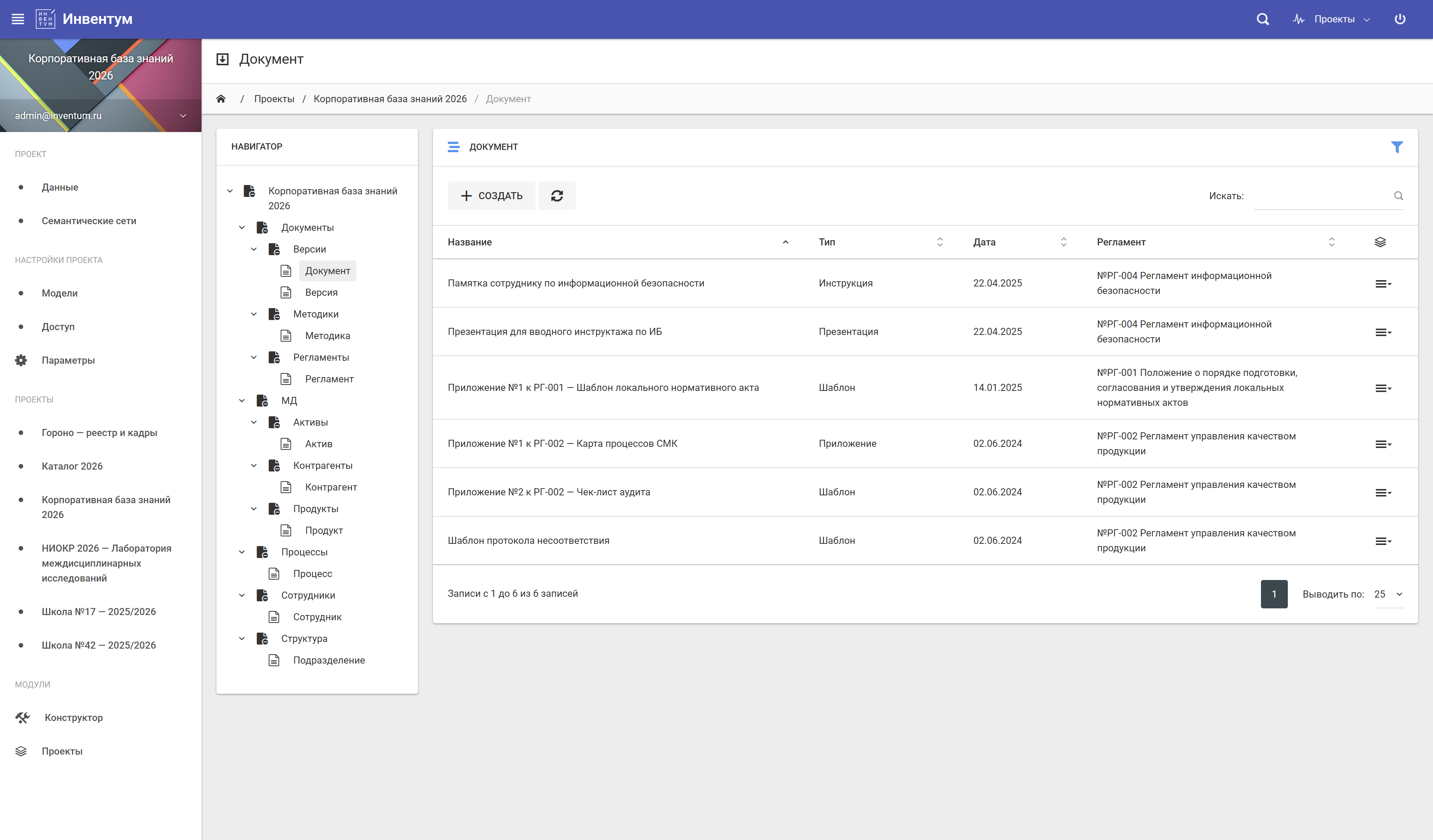Open the hamburger main menu
1433x840 pixels.
coord(18,19)
